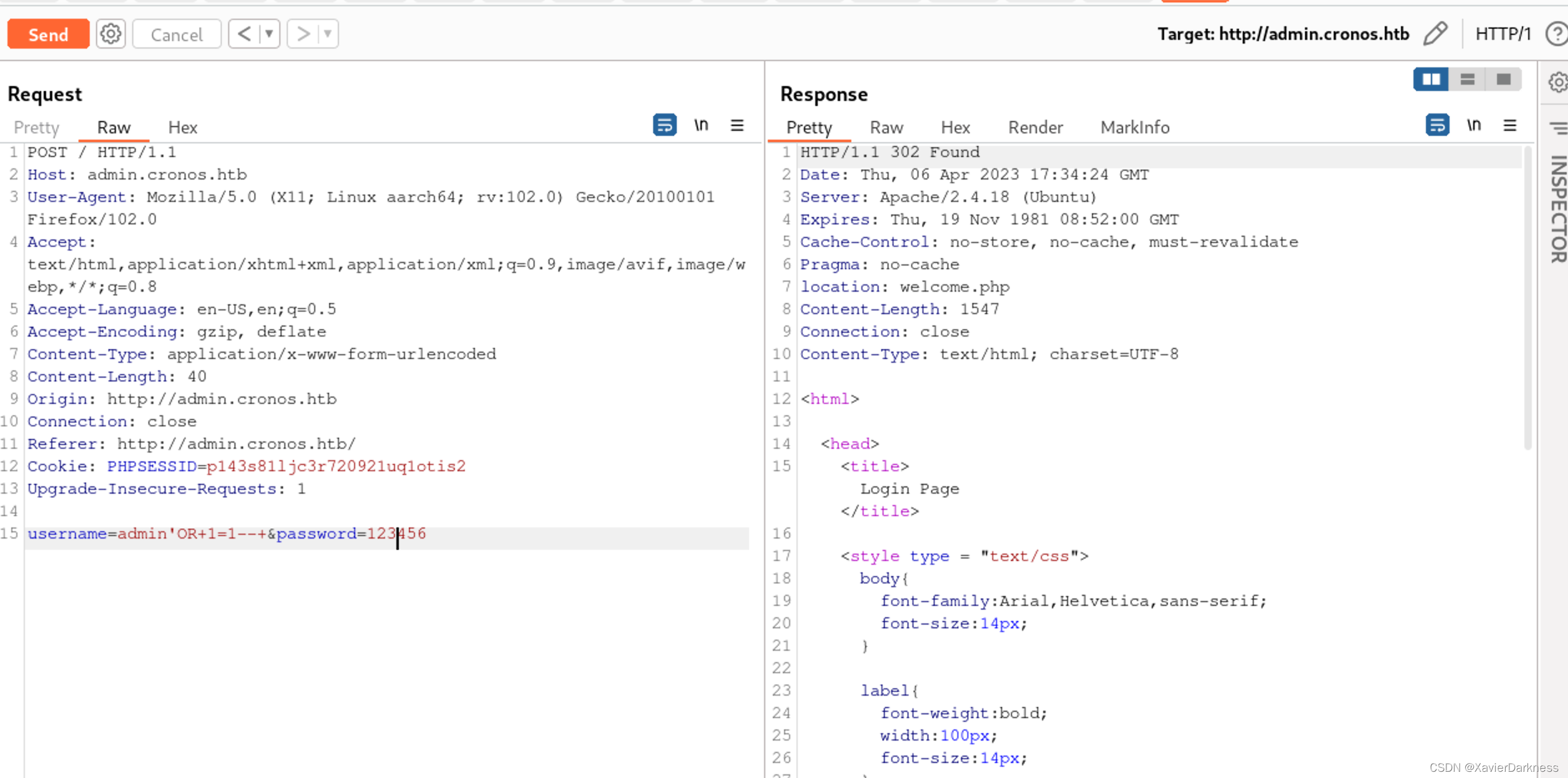Click 'Login Page' title text in response
1568x778 pixels.
910,489
